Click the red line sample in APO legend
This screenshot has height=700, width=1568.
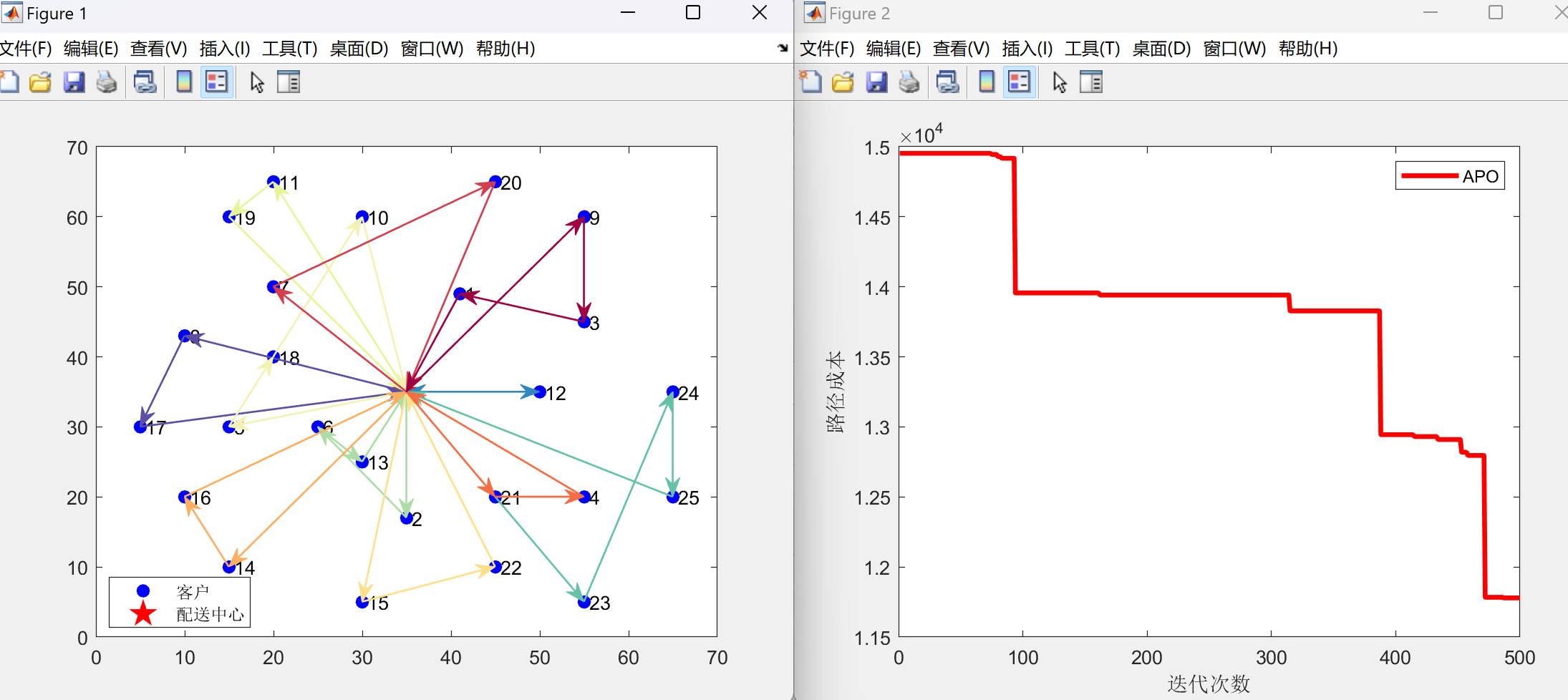[x=1429, y=176]
